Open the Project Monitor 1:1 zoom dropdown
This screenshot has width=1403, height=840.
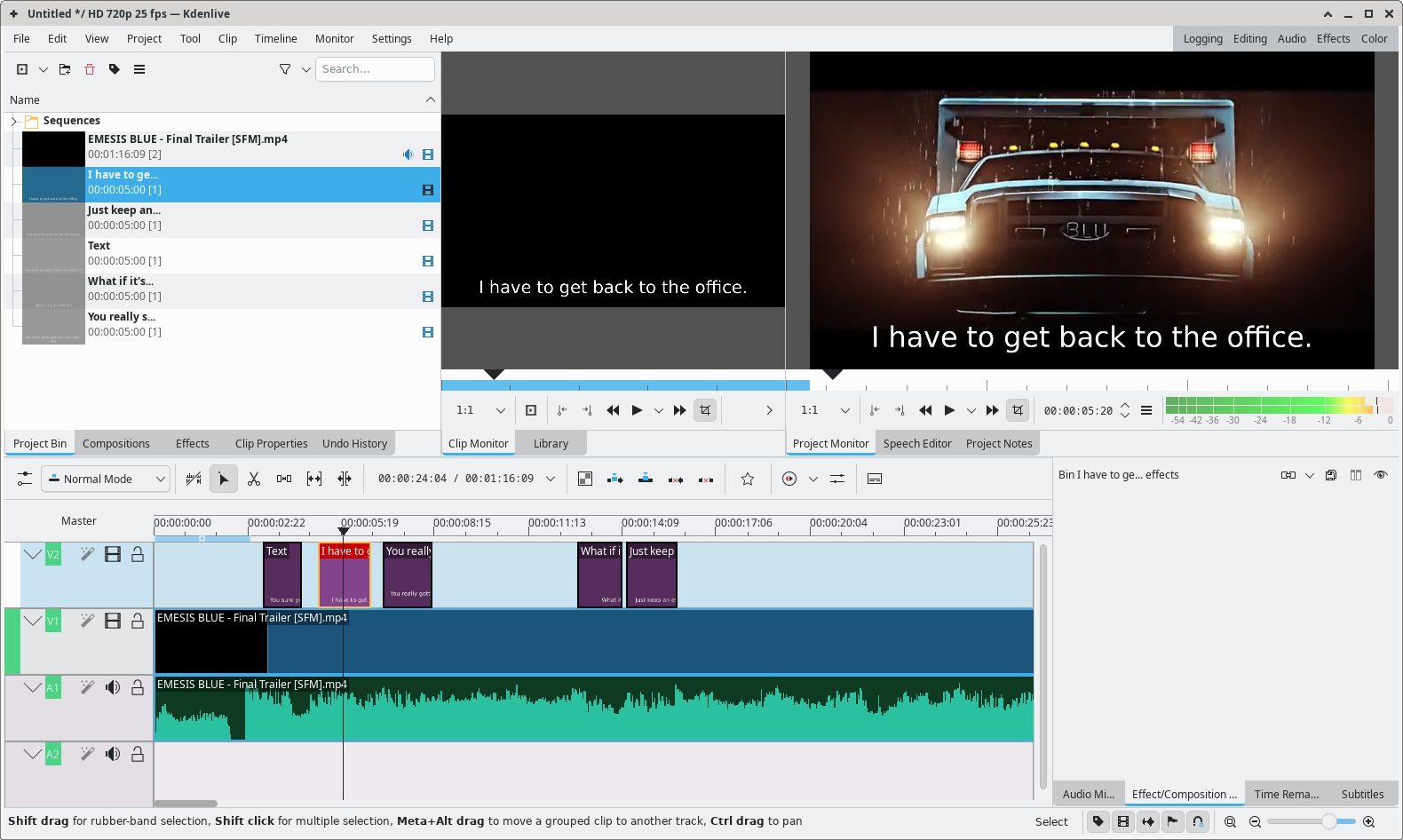(825, 410)
